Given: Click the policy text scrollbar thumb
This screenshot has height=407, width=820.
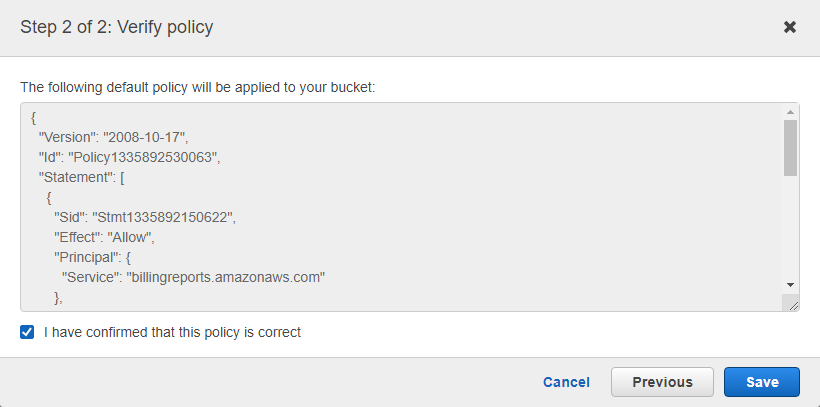Looking at the screenshot, I should [790, 148].
